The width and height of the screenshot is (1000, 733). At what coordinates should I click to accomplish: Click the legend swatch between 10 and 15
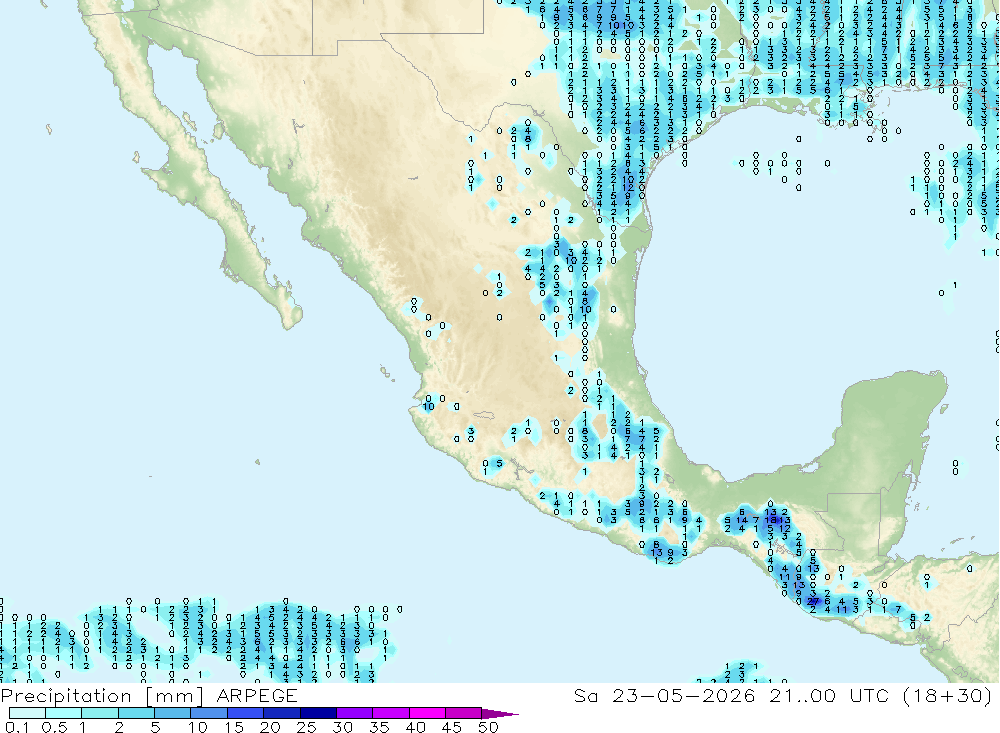(209, 713)
